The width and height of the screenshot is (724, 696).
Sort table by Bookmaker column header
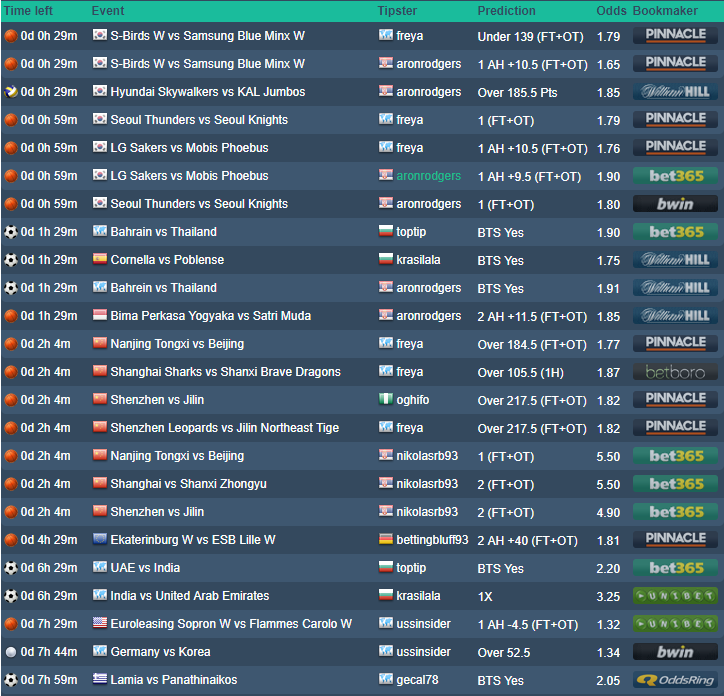coord(665,11)
